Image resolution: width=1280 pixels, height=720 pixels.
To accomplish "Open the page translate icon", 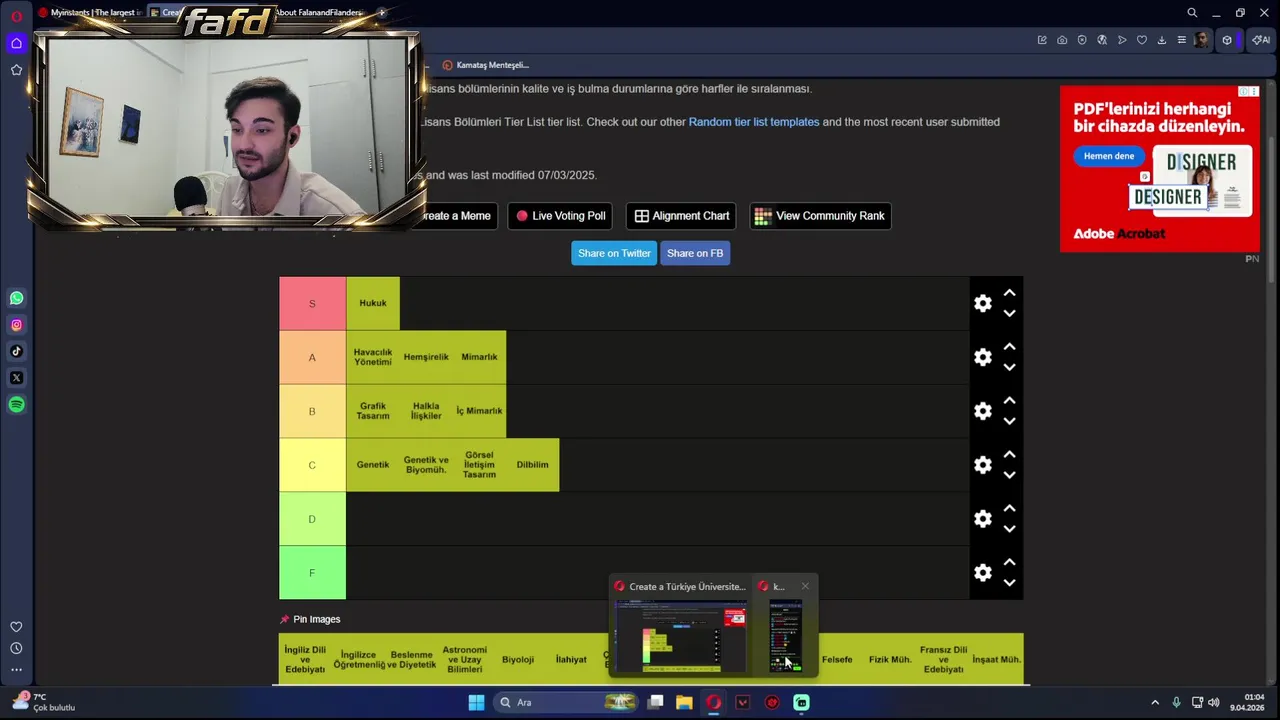I will [x=1102, y=40].
